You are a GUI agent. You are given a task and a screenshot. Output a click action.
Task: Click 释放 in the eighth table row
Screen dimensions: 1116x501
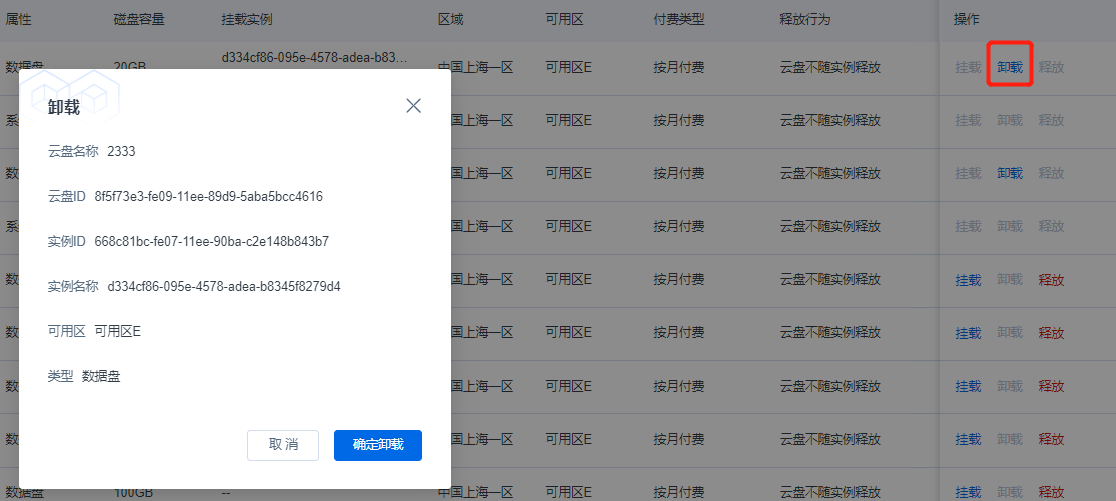1051,439
